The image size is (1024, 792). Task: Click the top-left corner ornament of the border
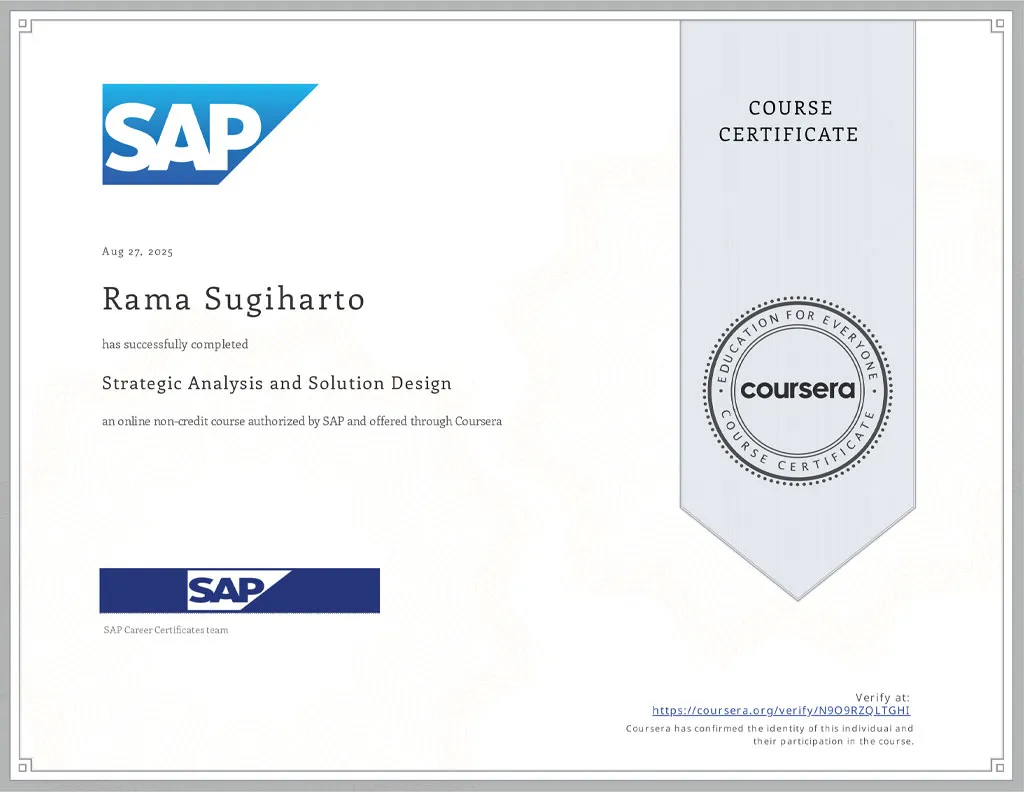coord(26,26)
